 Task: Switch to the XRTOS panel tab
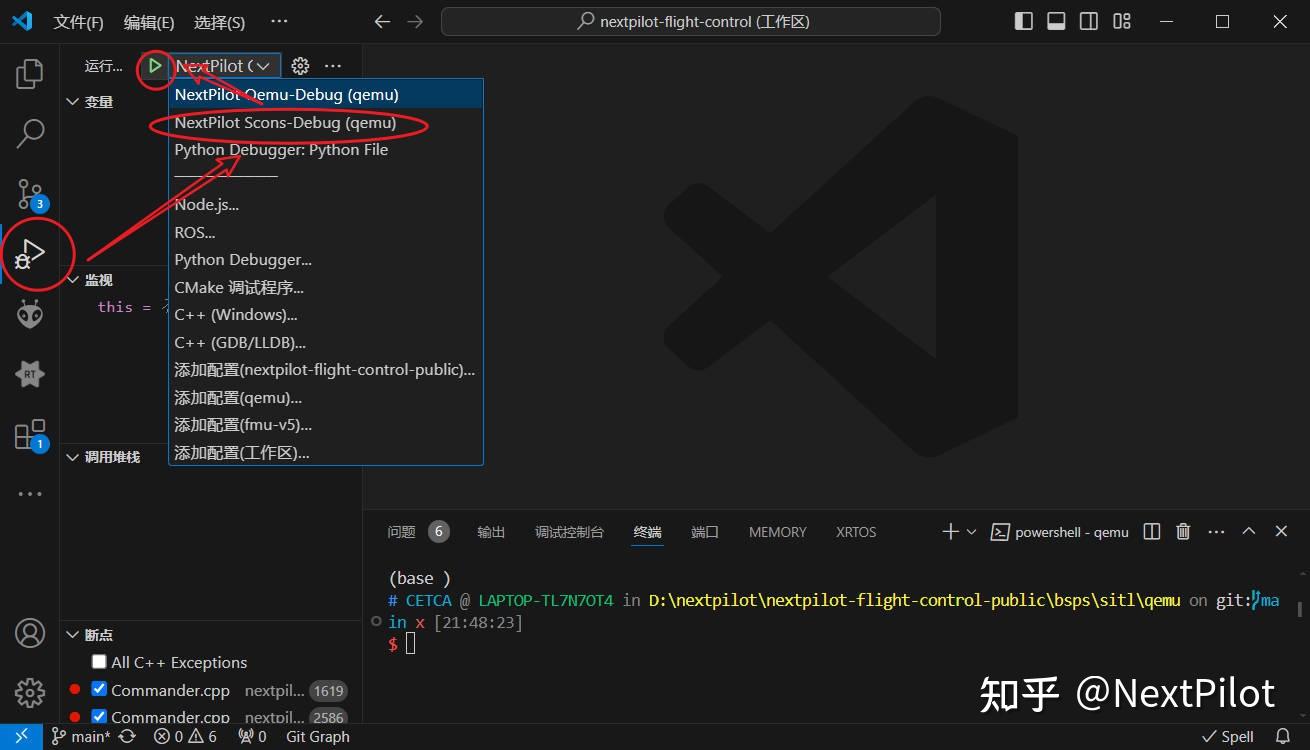[x=855, y=532]
